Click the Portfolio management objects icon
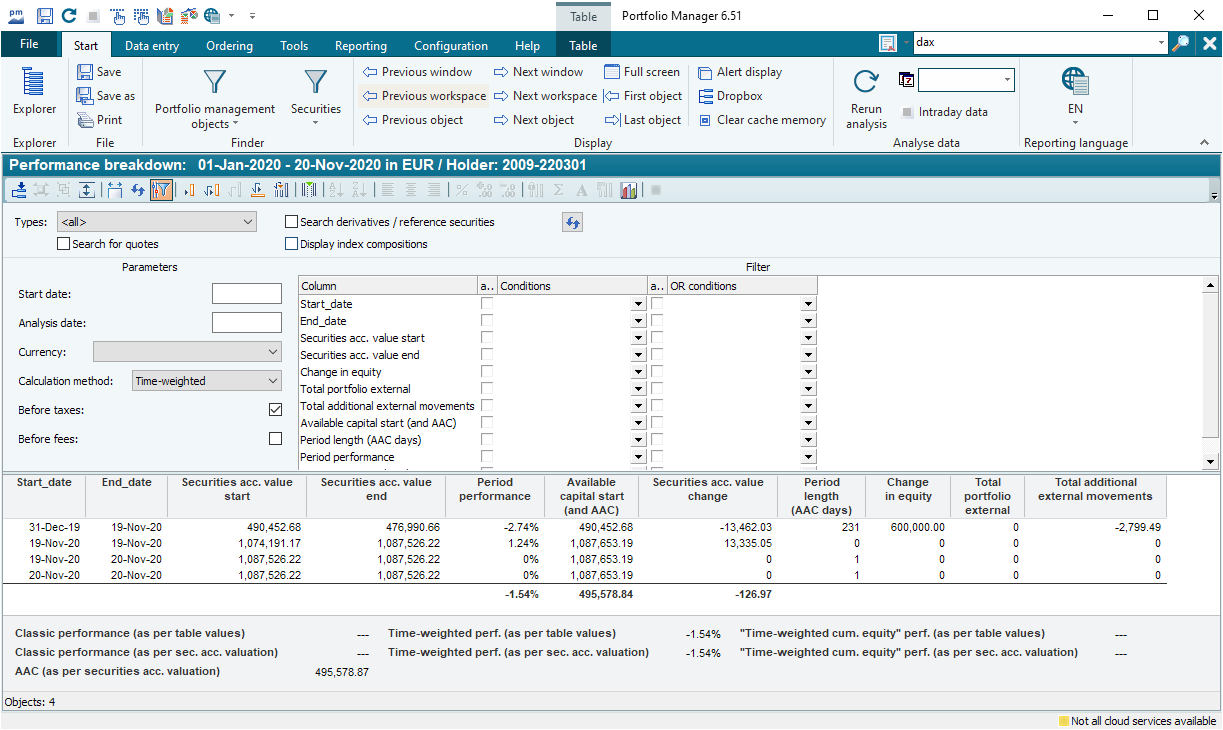The width and height of the screenshot is (1223, 730). pos(214,98)
